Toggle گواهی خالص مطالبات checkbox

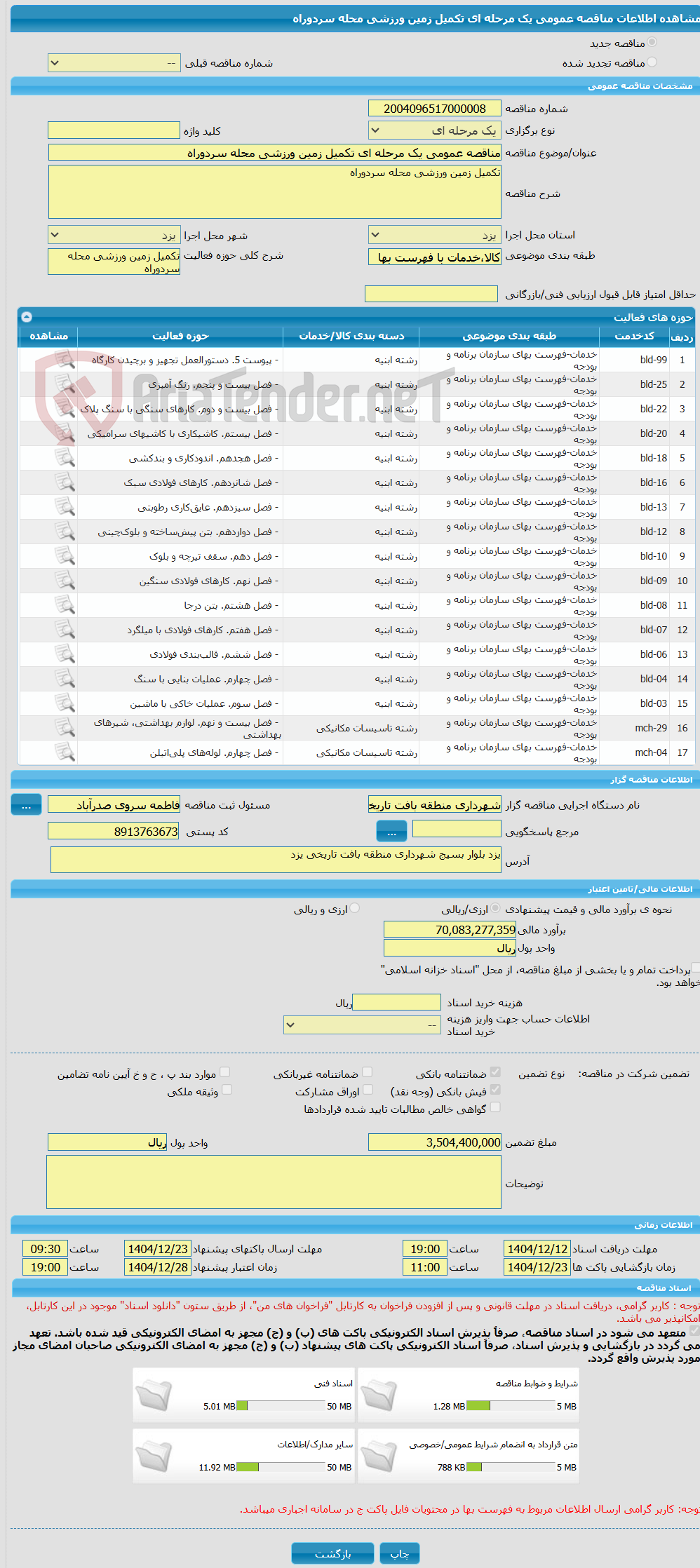pos(495,1107)
